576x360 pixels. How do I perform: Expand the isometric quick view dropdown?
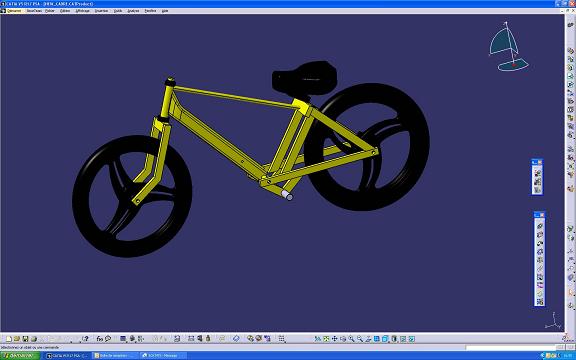click(x=385, y=339)
